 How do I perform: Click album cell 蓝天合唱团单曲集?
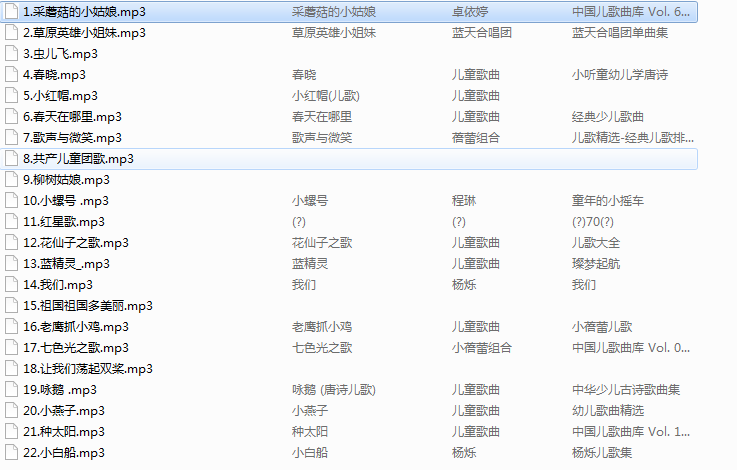pos(620,33)
